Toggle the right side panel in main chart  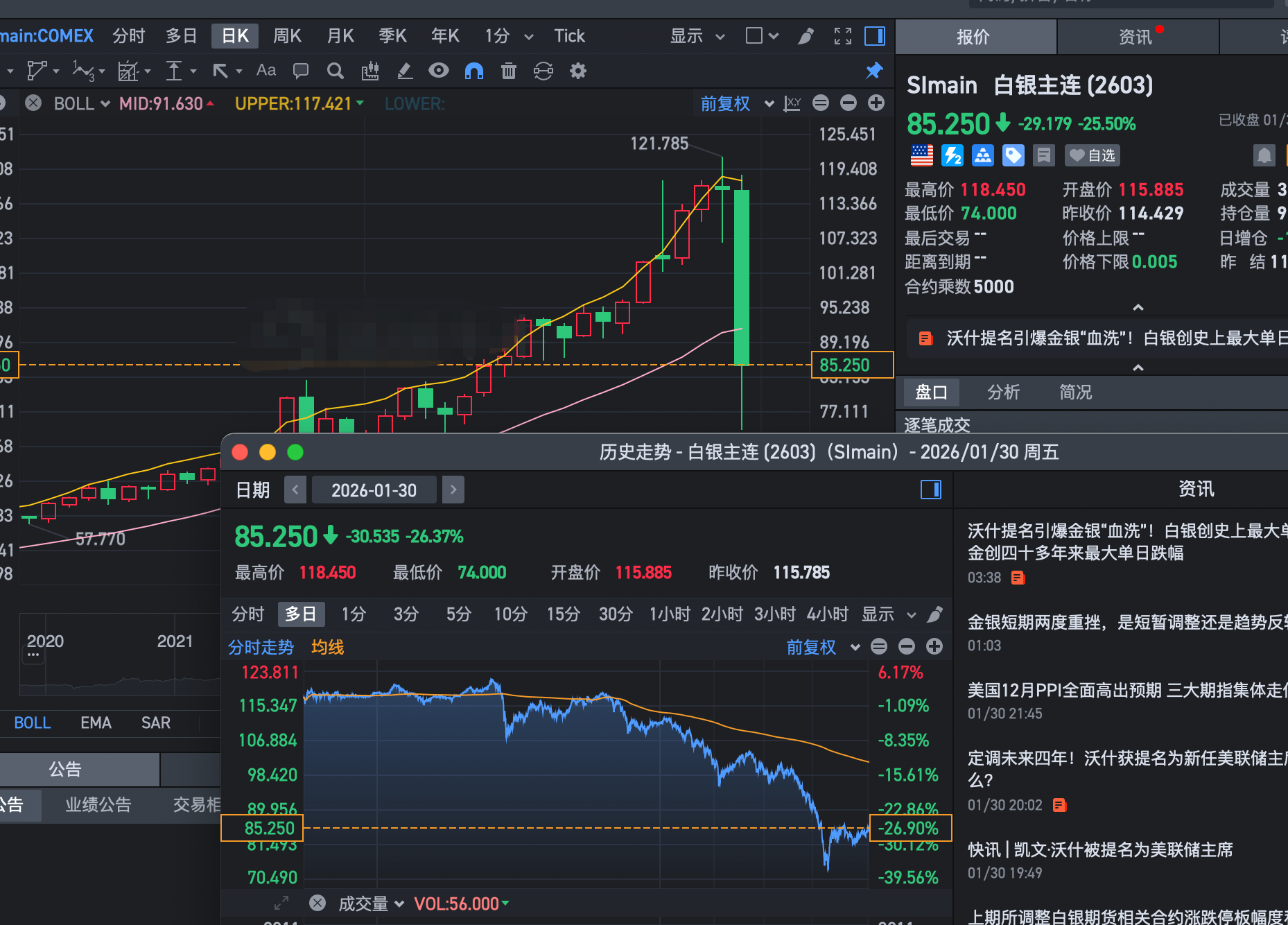pos(875,36)
